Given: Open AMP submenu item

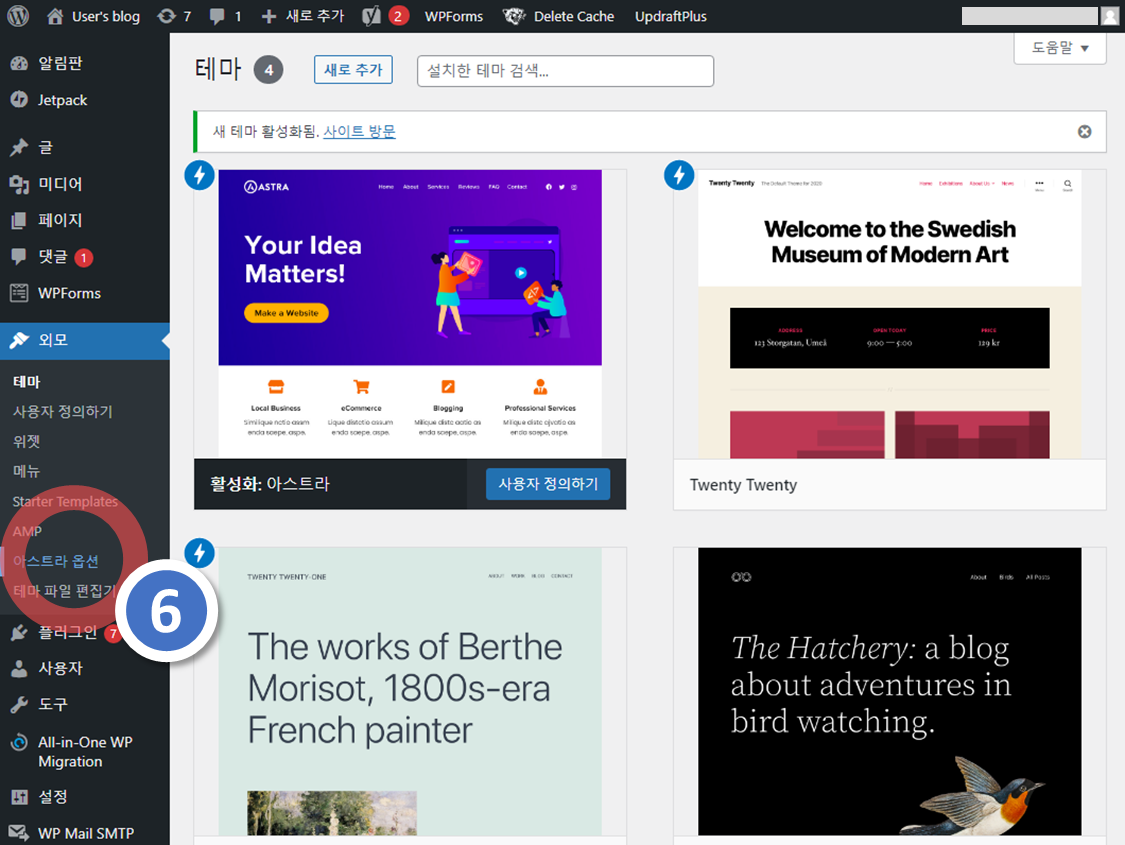Looking at the screenshot, I should [x=27, y=532].
